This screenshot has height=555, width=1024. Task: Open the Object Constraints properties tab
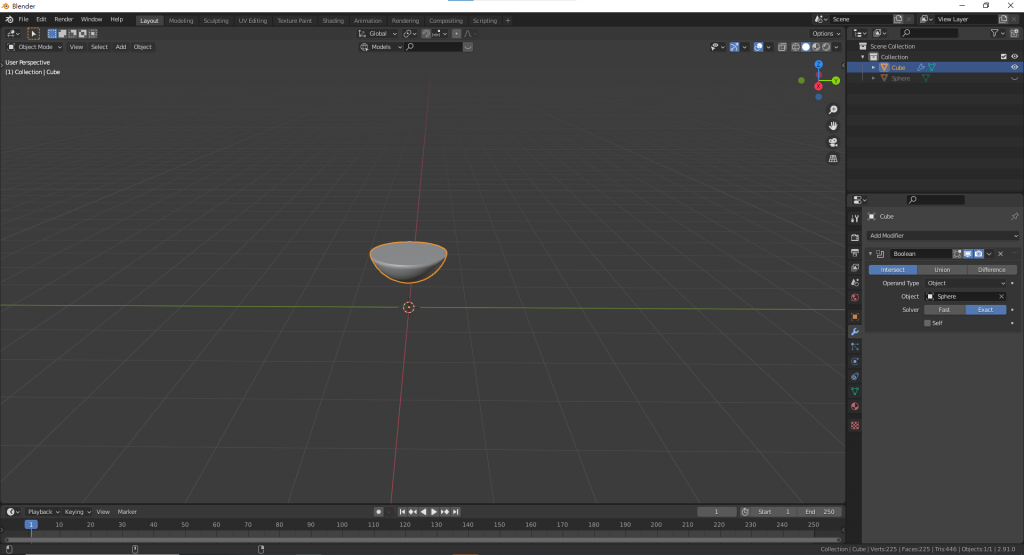pos(855,377)
